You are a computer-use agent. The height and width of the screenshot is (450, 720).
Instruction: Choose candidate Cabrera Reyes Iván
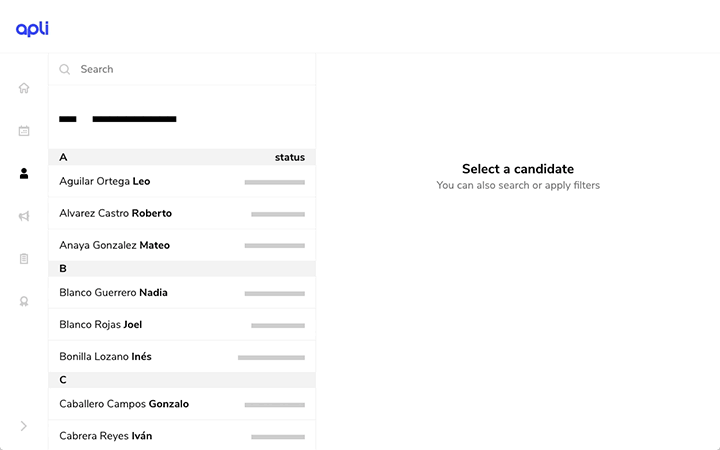(182, 435)
